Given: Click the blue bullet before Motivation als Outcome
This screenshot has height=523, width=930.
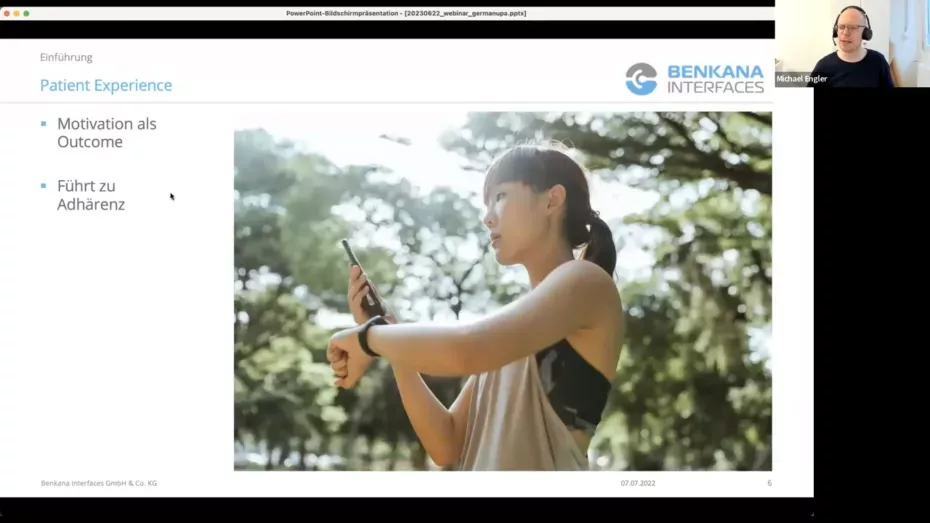Looking at the screenshot, I should pos(43,124).
